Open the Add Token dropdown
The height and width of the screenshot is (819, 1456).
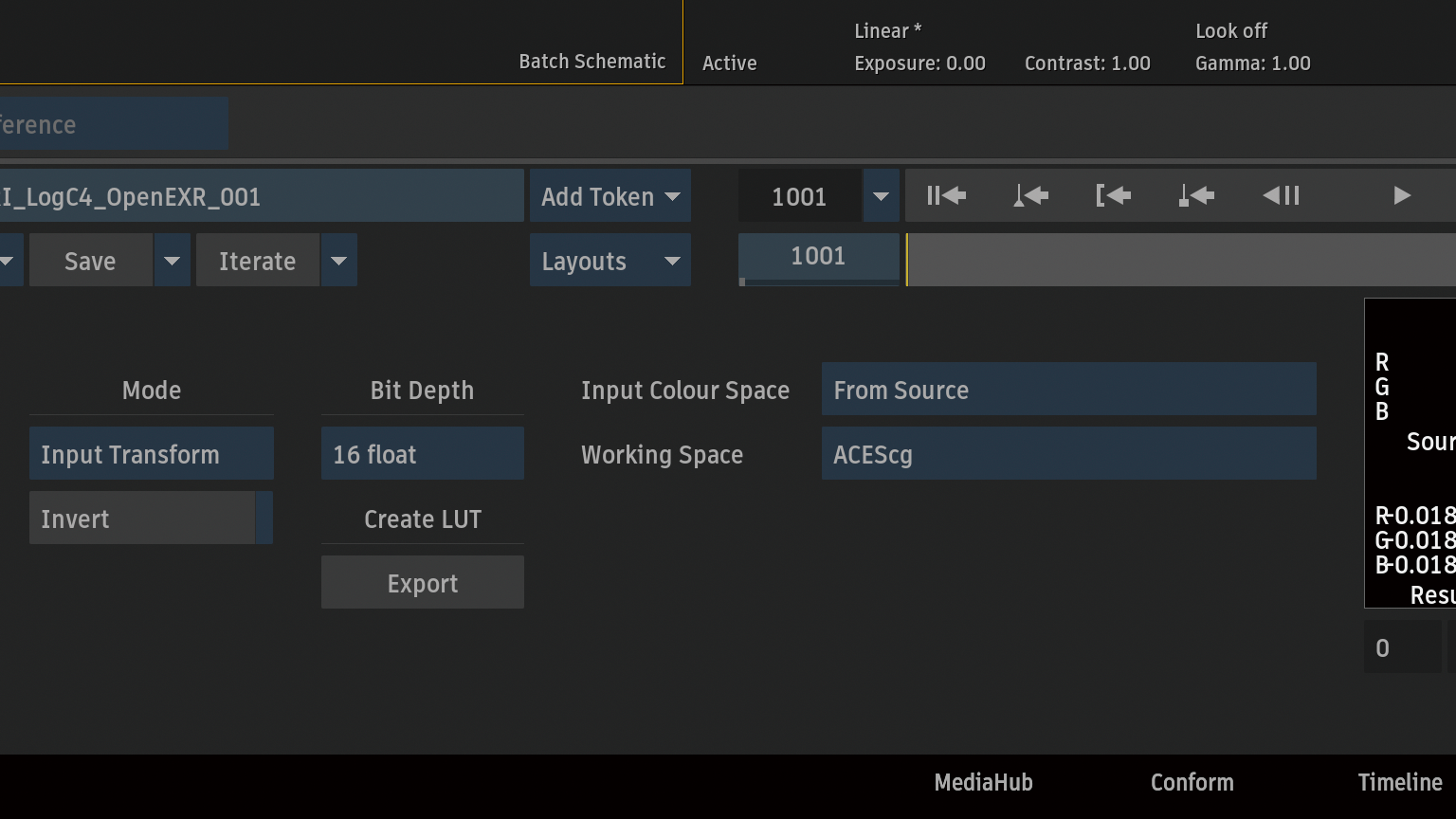click(x=610, y=196)
